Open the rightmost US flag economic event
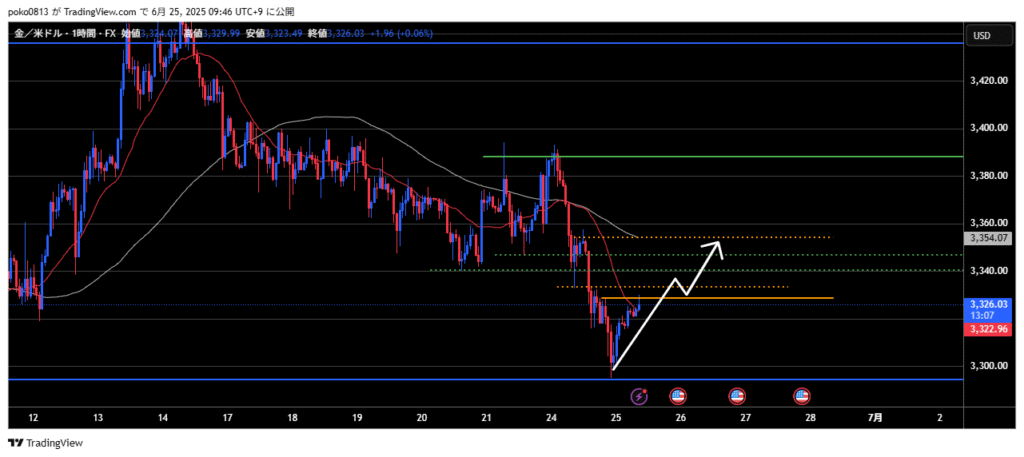This screenshot has height=457, width=1024. [x=802, y=396]
